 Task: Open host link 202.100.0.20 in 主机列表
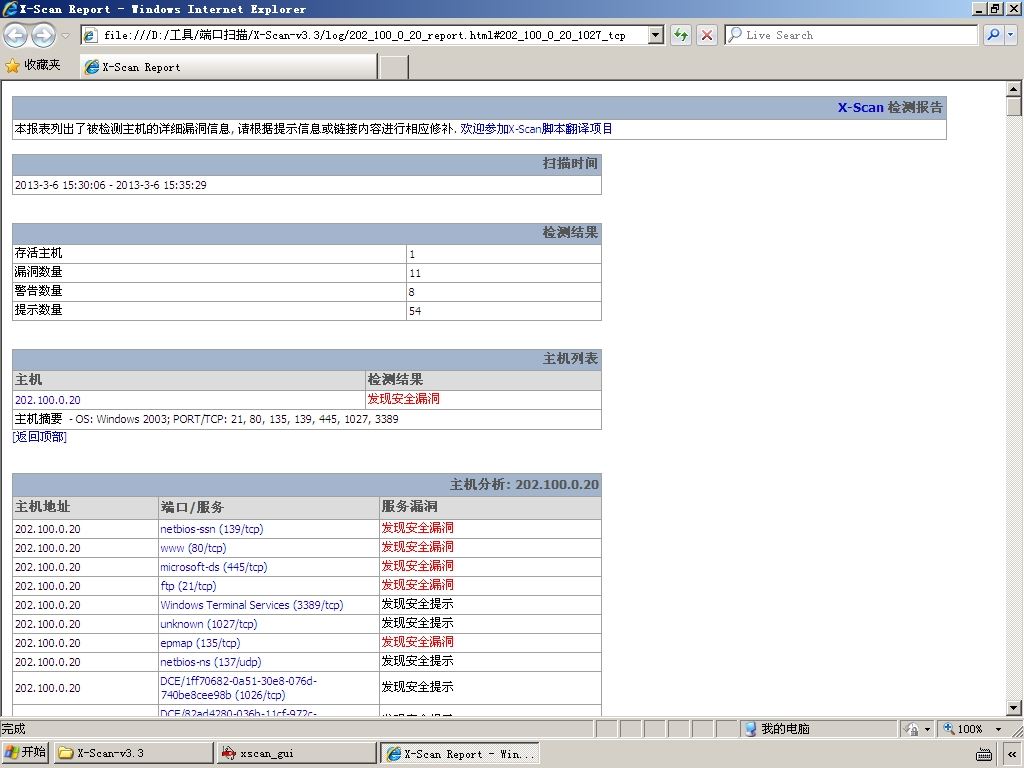(48, 400)
